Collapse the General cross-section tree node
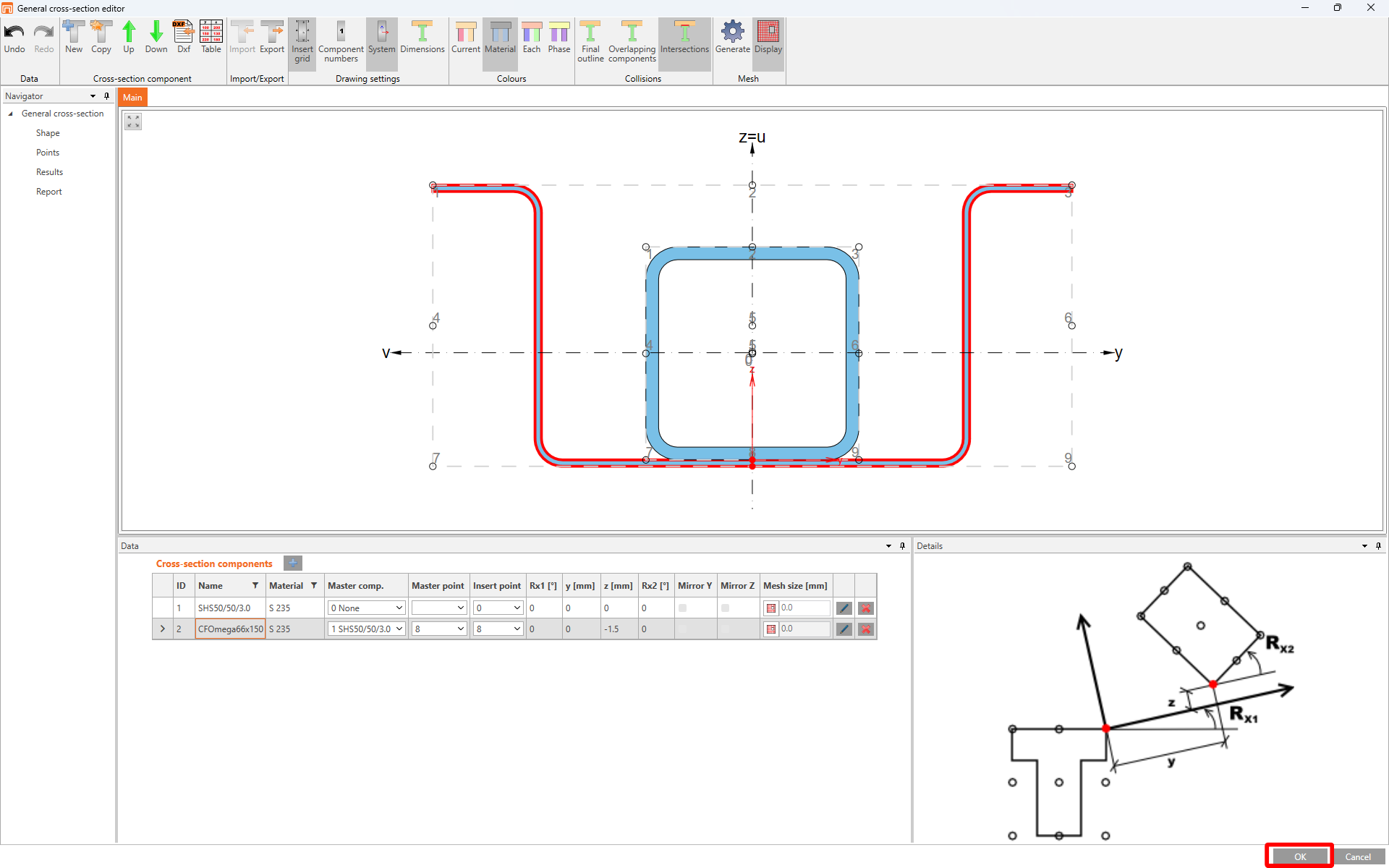1389x868 pixels. pos(10,114)
